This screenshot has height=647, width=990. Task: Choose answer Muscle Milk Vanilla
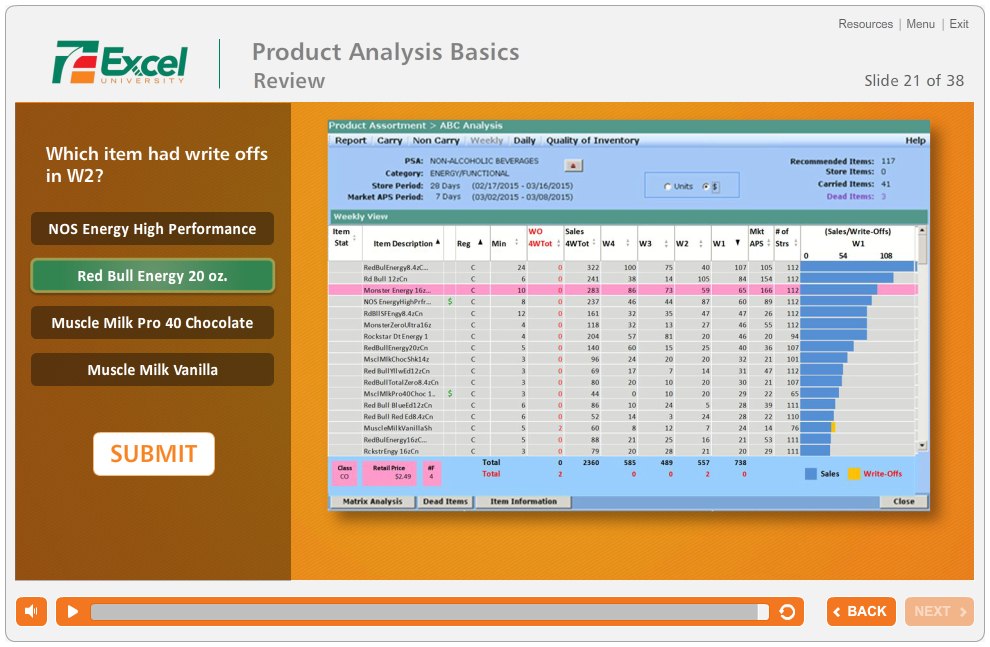(152, 370)
